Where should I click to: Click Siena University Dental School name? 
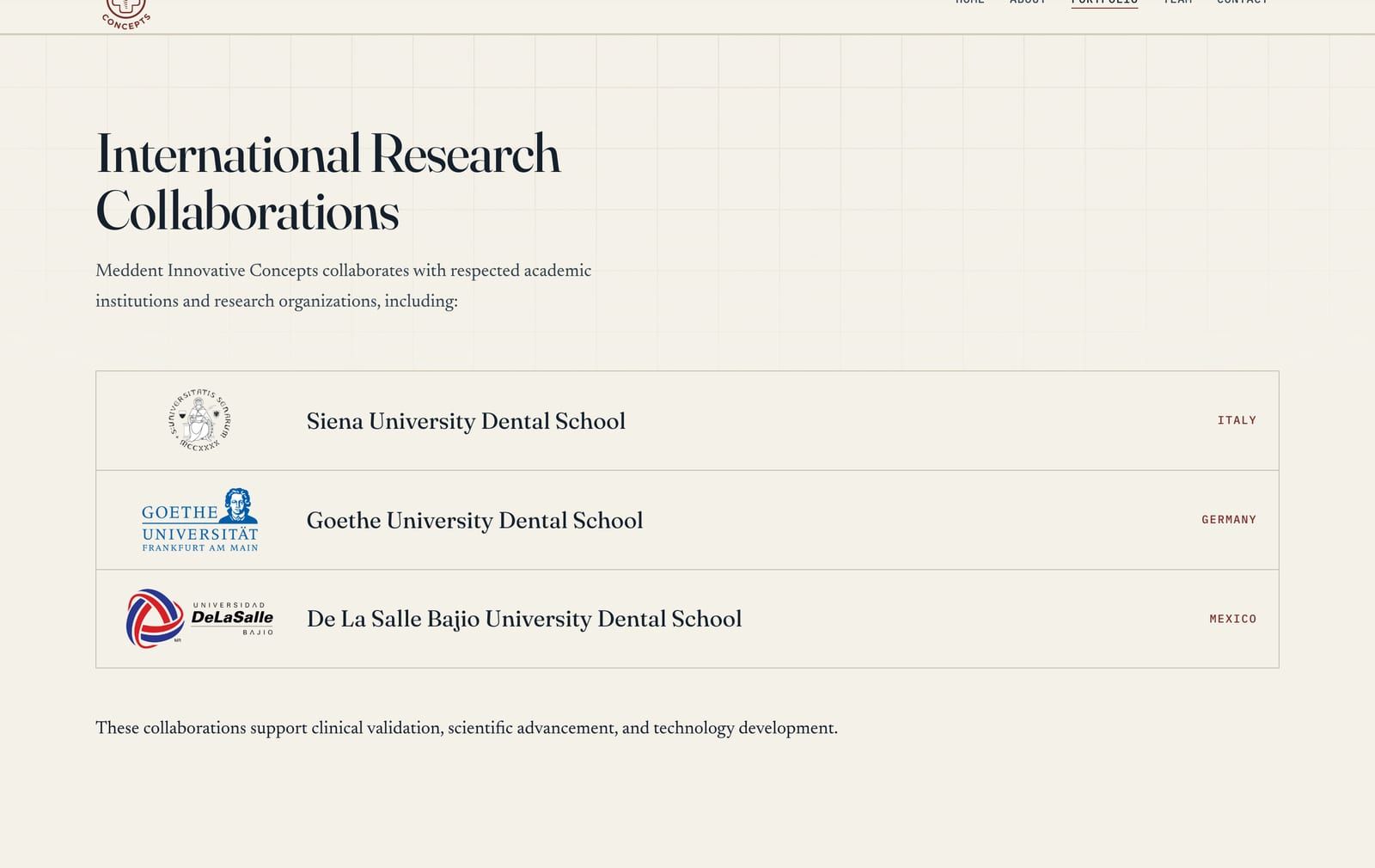[466, 421]
